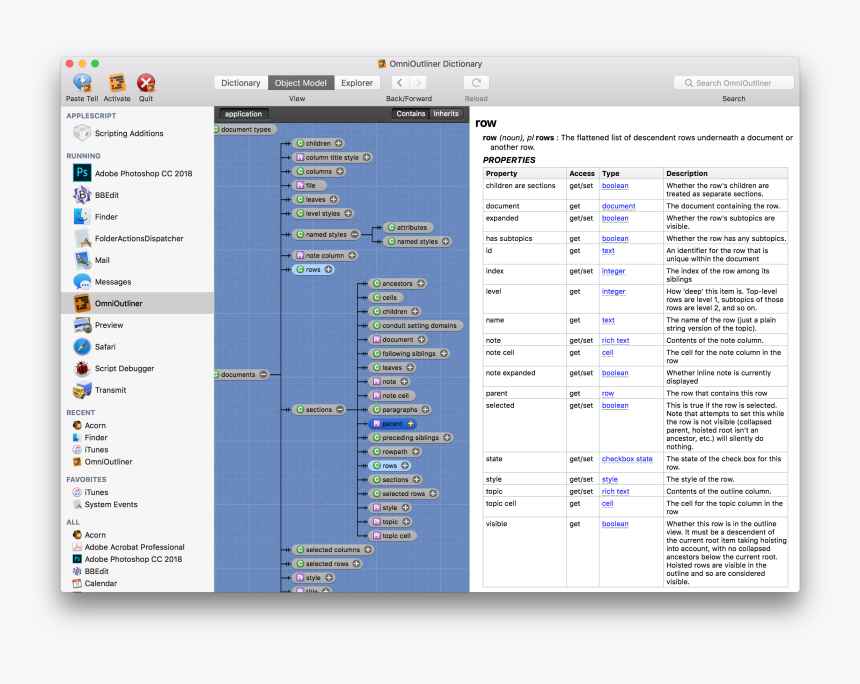Go back with the Back arrow
860x684 pixels.
400,83
